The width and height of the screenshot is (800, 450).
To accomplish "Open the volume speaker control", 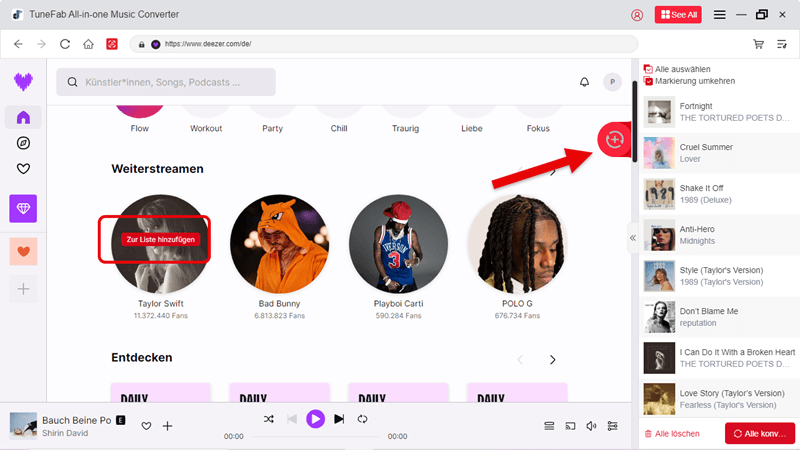I will pyautogui.click(x=591, y=426).
